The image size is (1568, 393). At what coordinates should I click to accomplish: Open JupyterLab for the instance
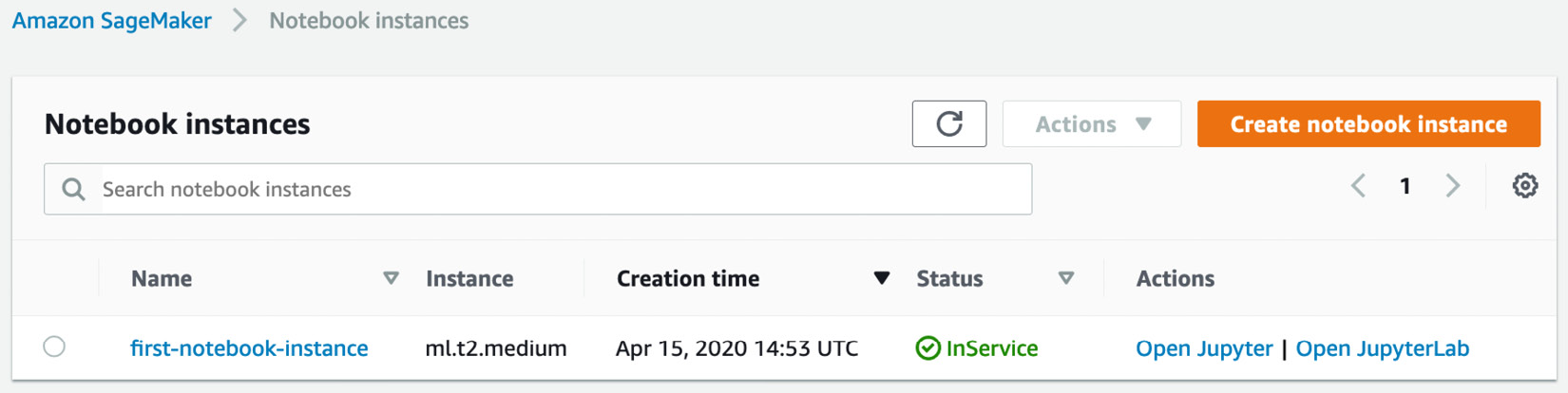1383,348
